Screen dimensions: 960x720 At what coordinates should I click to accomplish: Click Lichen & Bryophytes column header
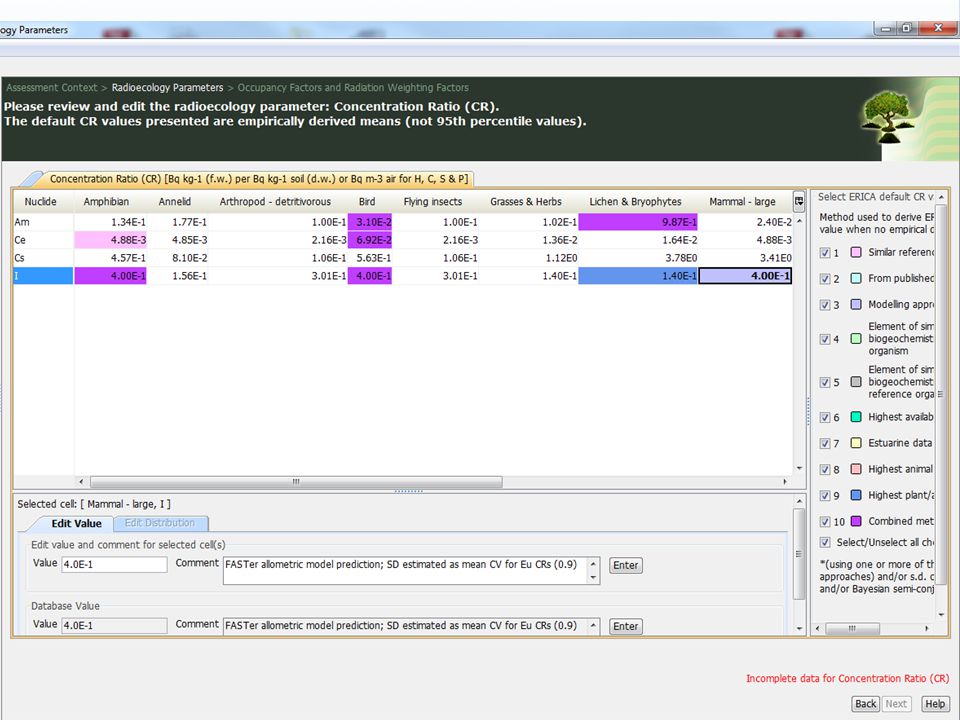coord(636,201)
